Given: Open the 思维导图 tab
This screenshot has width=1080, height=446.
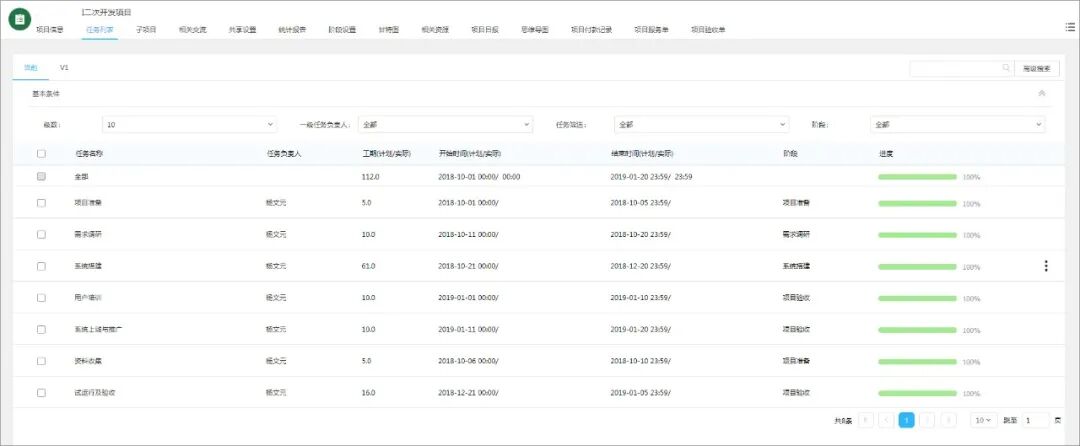Looking at the screenshot, I should pyautogui.click(x=534, y=30).
